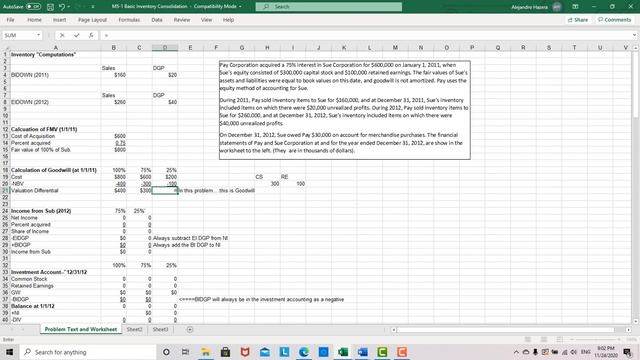Open the Page Layout tab
This screenshot has width=640, height=360.
pyautogui.click(x=92, y=20)
